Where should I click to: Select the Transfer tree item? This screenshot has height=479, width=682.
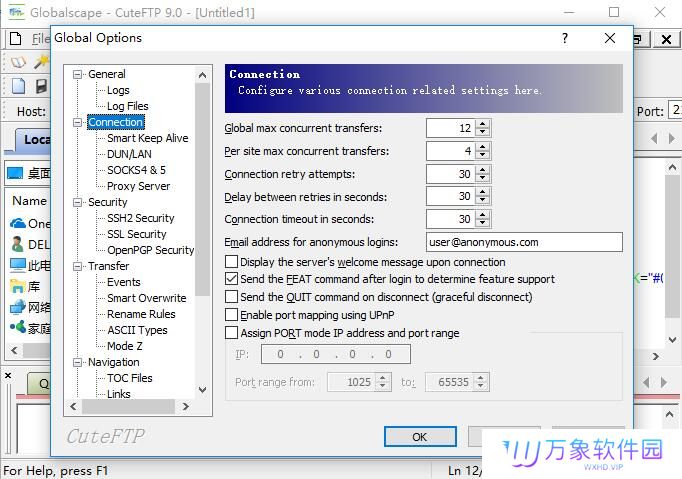108,266
